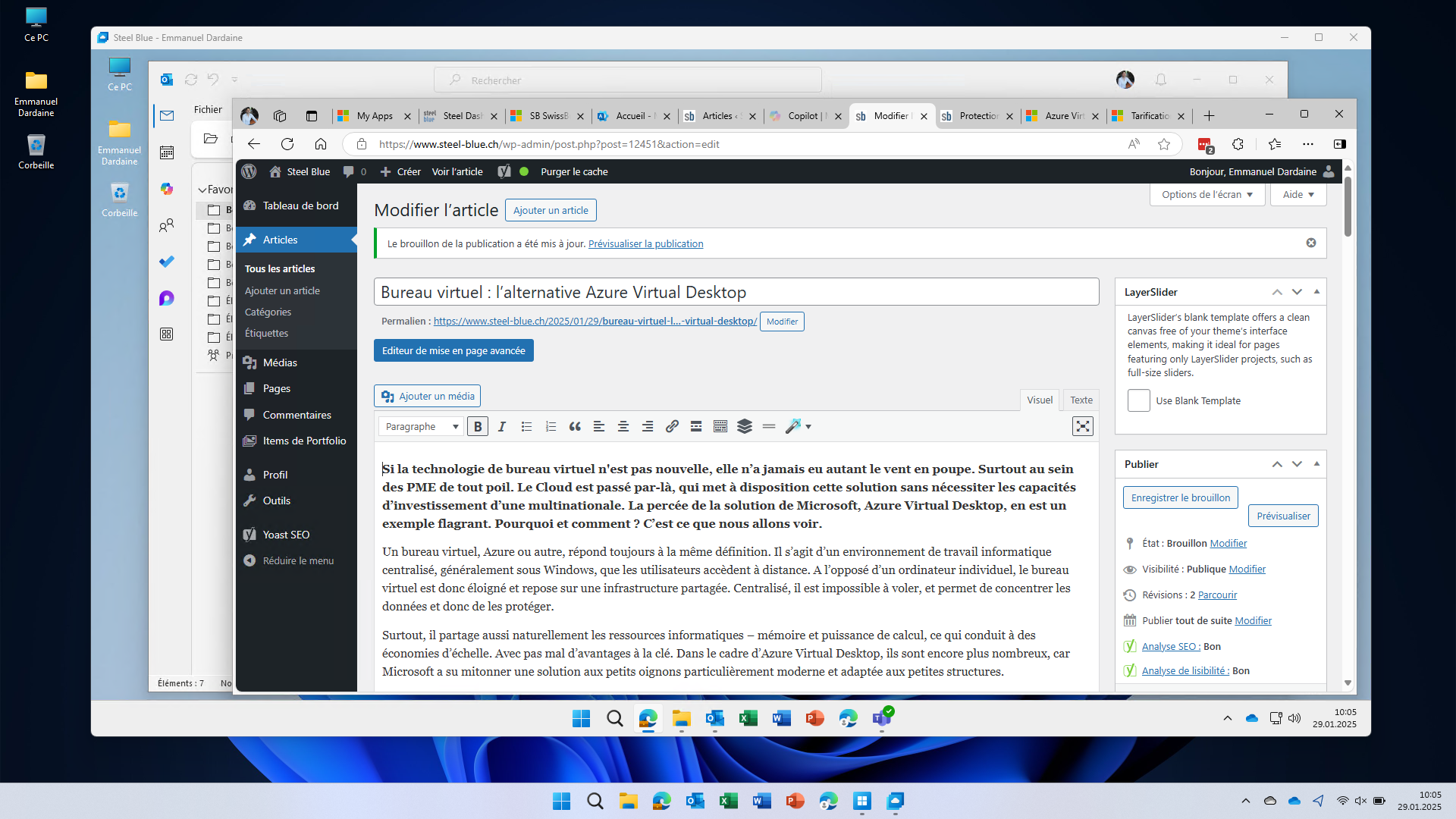1456x819 pixels.
Task: Move the Publier metabox up
Action: click(x=1277, y=464)
